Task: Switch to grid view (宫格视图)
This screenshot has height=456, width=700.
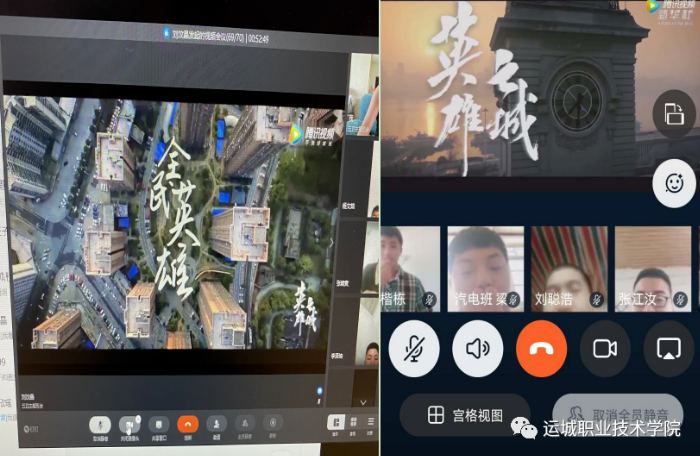Action: coord(465,416)
